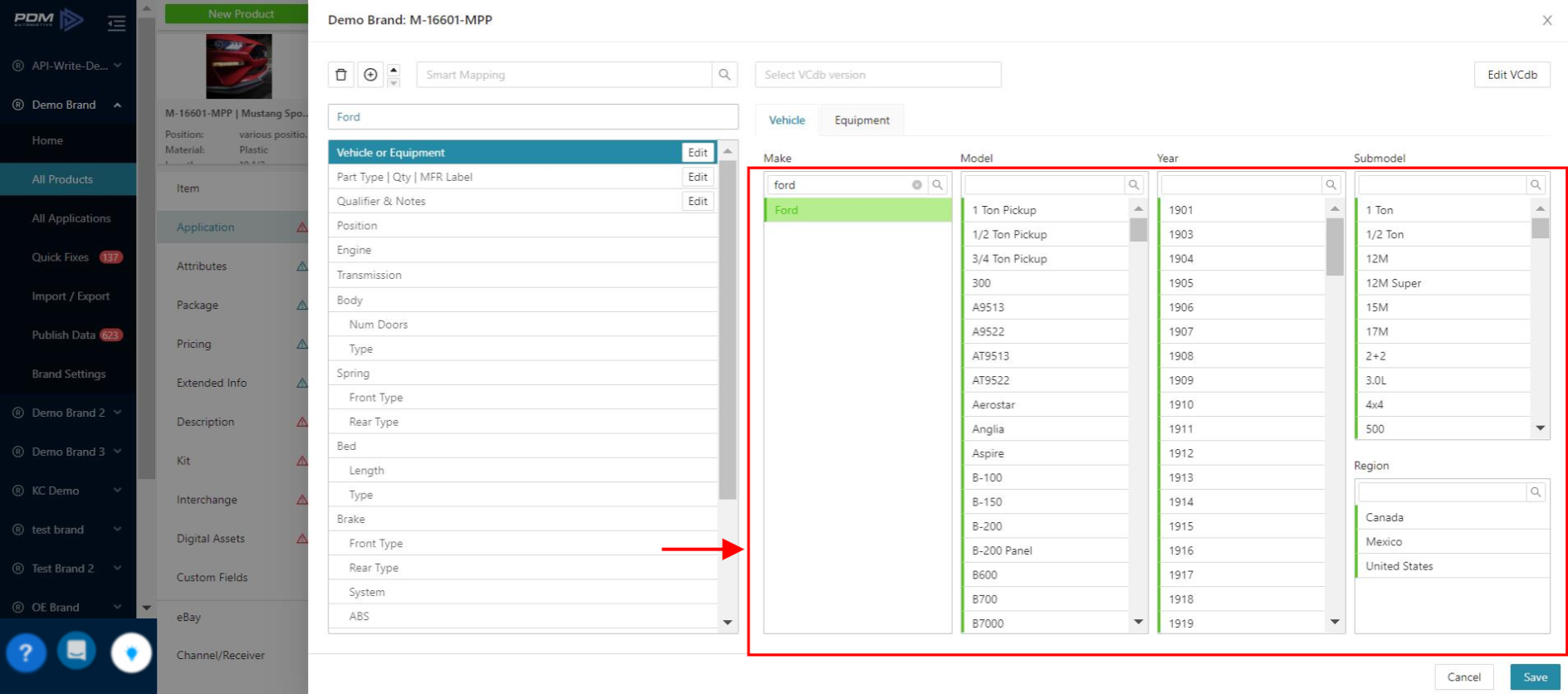Click the Make column search icon
This screenshot has height=694, width=1568.
click(x=937, y=185)
